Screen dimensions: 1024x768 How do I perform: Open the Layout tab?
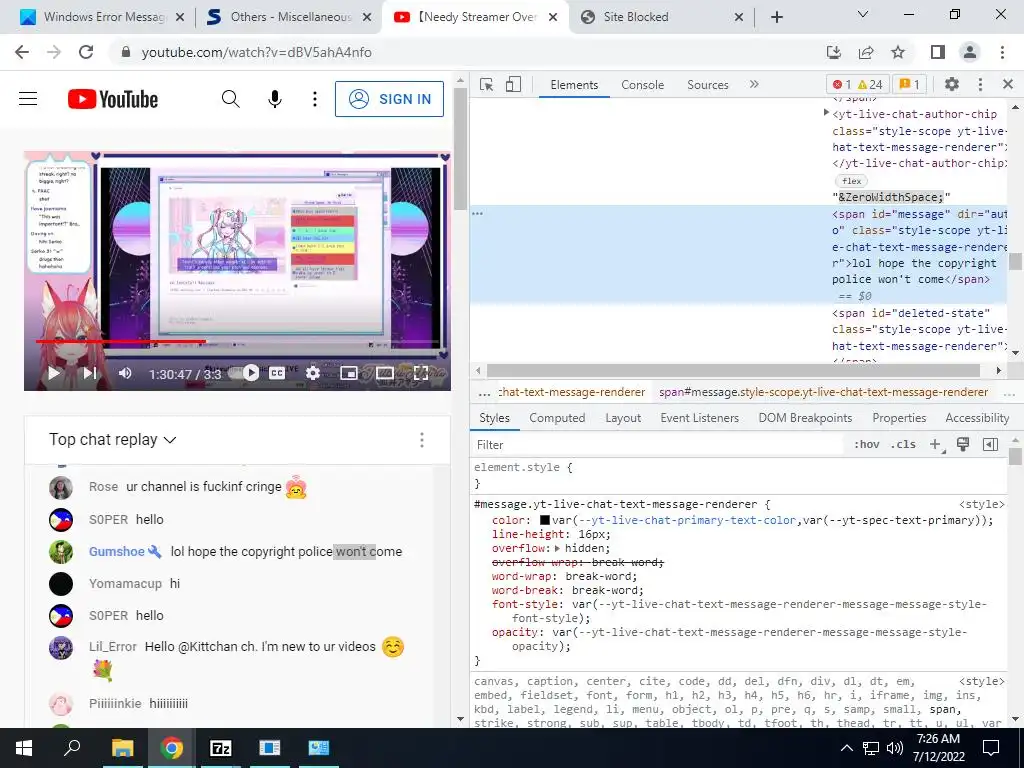(623, 418)
